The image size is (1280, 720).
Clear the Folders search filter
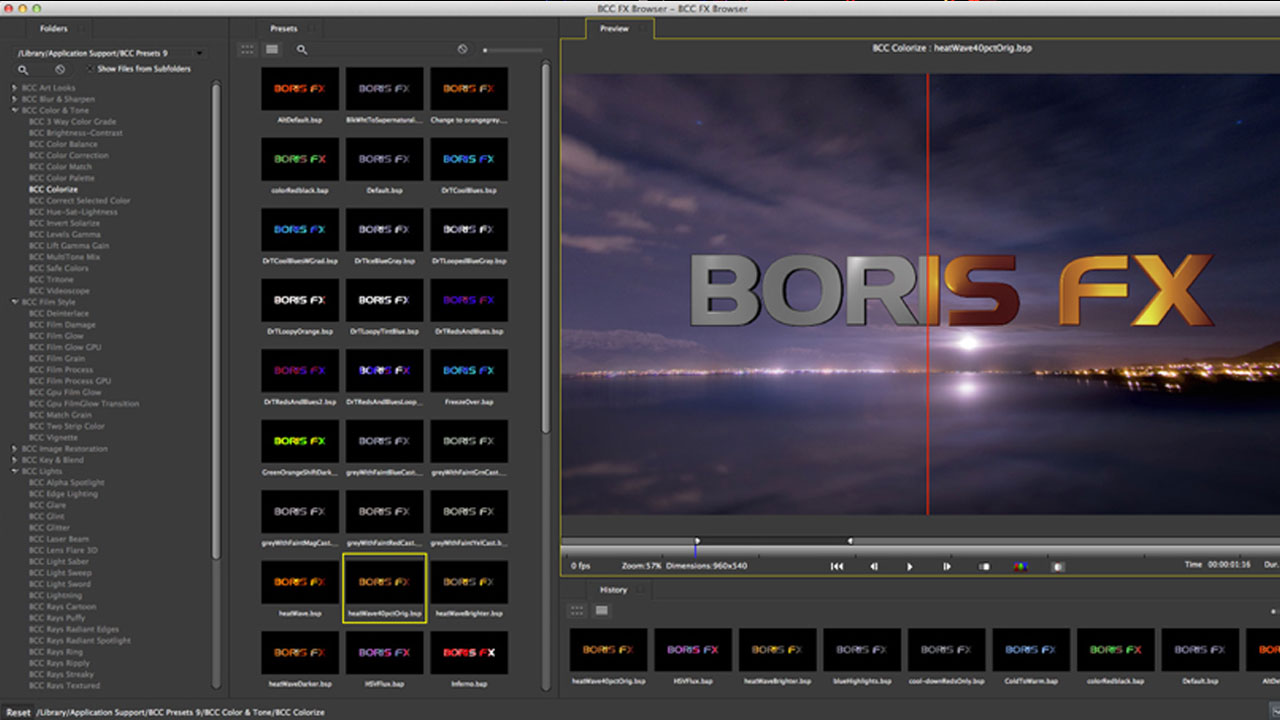[x=60, y=69]
